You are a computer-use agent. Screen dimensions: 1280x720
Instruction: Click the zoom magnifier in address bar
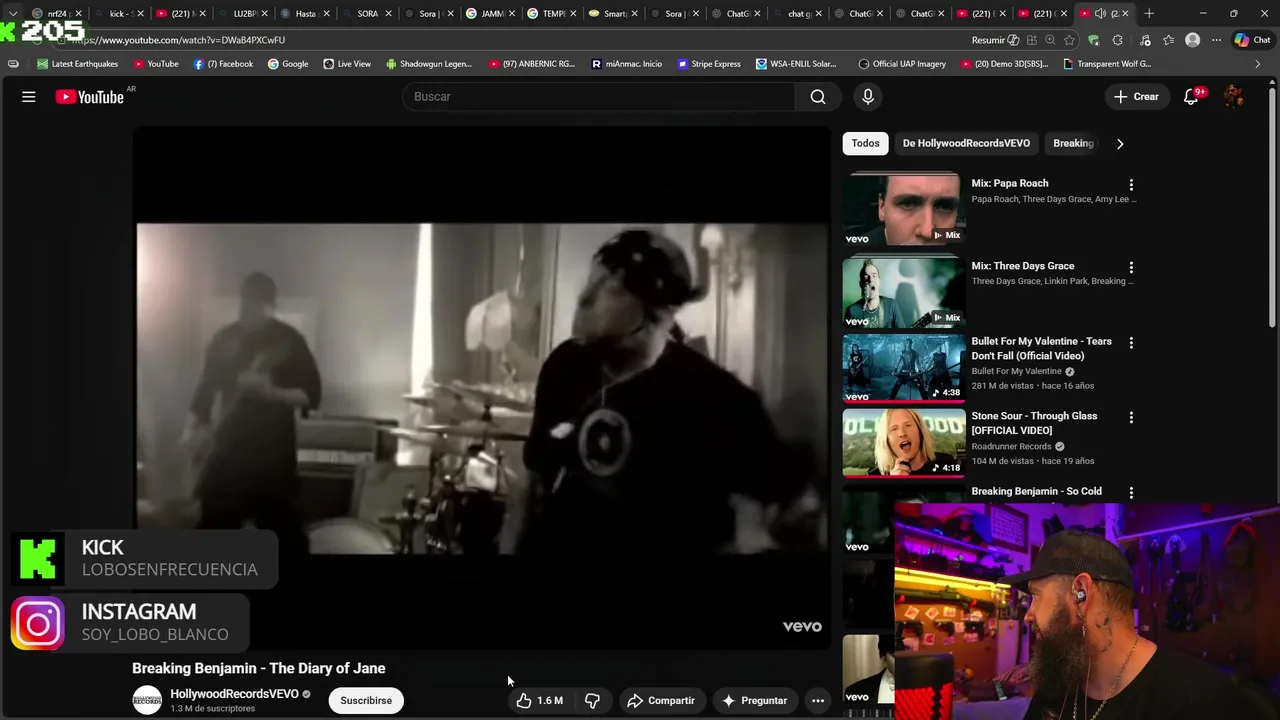click(x=1050, y=40)
